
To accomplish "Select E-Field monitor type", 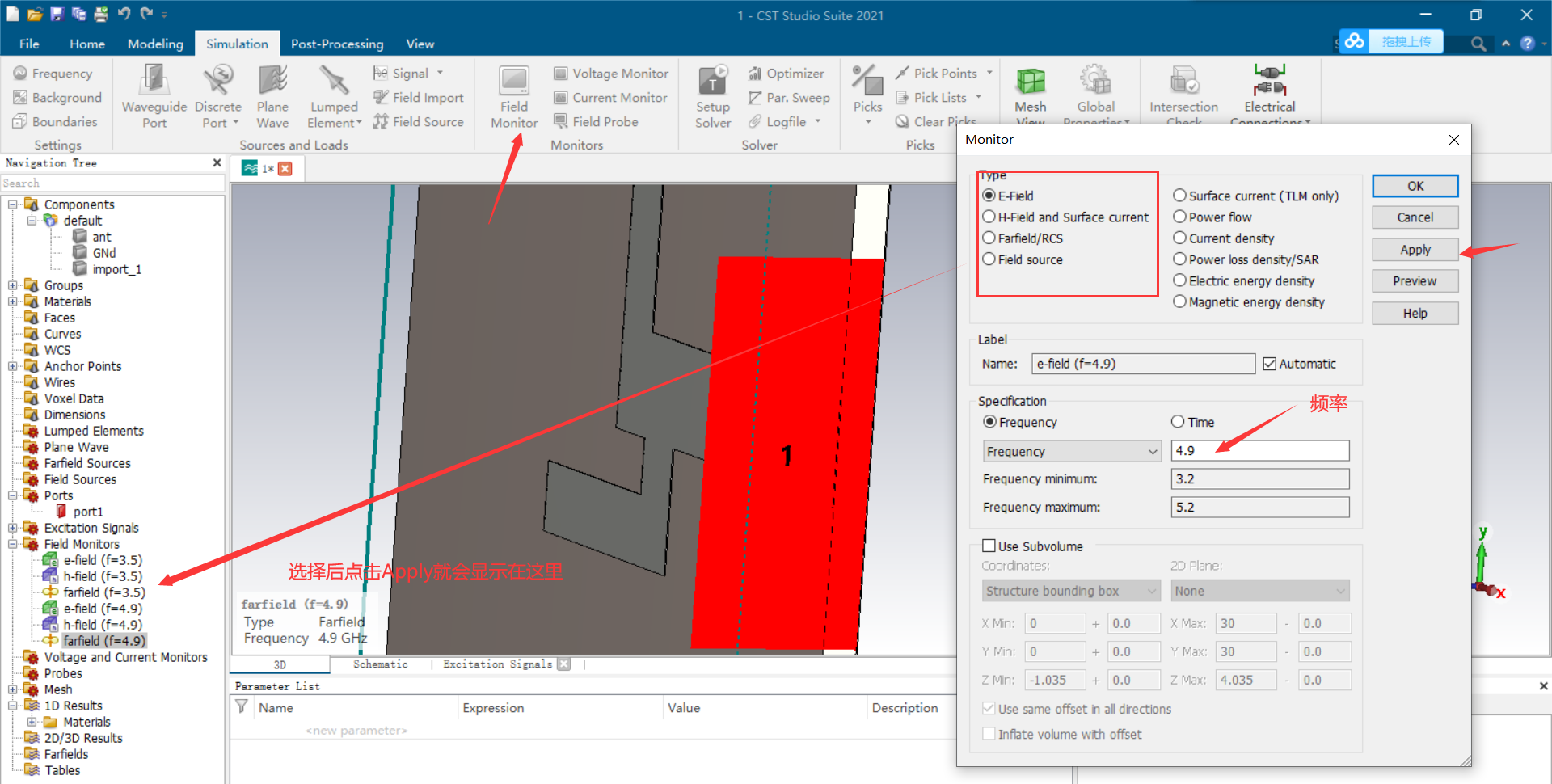I will coord(1008,196).
